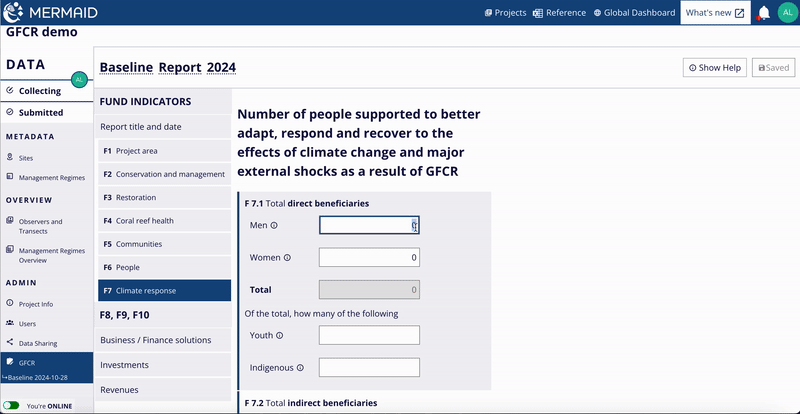Image resolution: width=800 pixels, height=414 pixels.
Task: Select Report title and date section
Action: 164,127
